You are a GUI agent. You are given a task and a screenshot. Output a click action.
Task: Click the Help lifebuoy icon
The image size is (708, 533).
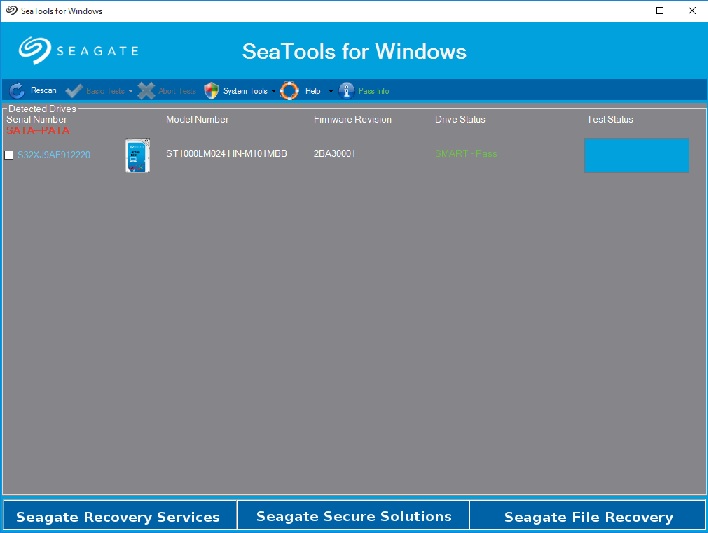click(289, 91)
